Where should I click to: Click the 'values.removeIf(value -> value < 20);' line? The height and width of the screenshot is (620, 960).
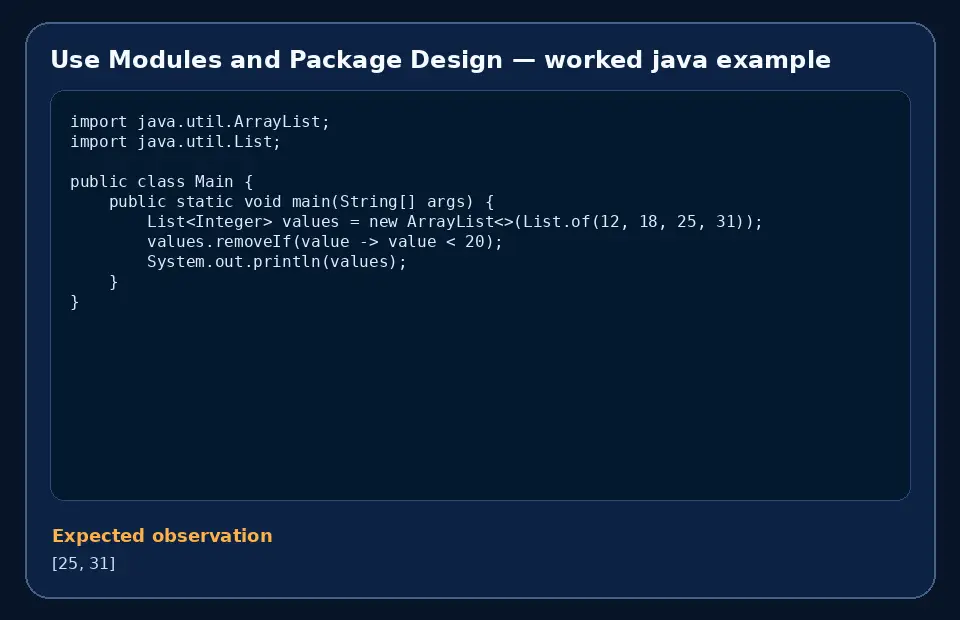pyautogui.click(x=324, y=242)
